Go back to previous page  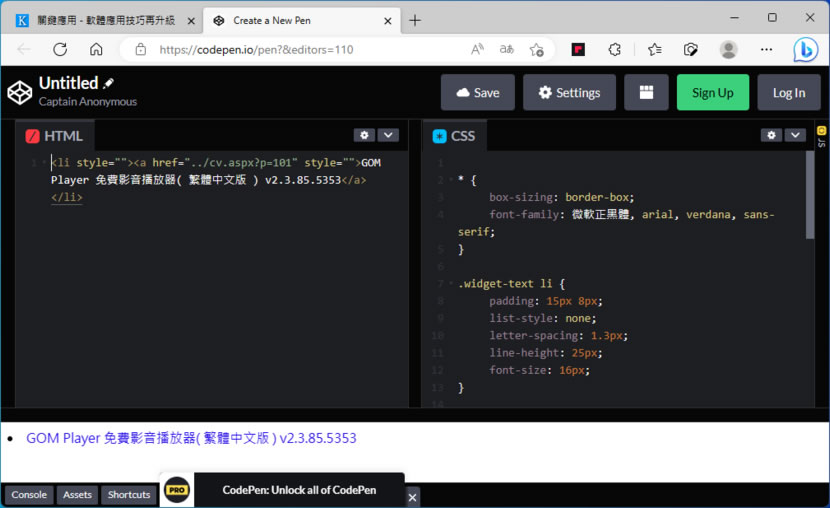(24, 50)
